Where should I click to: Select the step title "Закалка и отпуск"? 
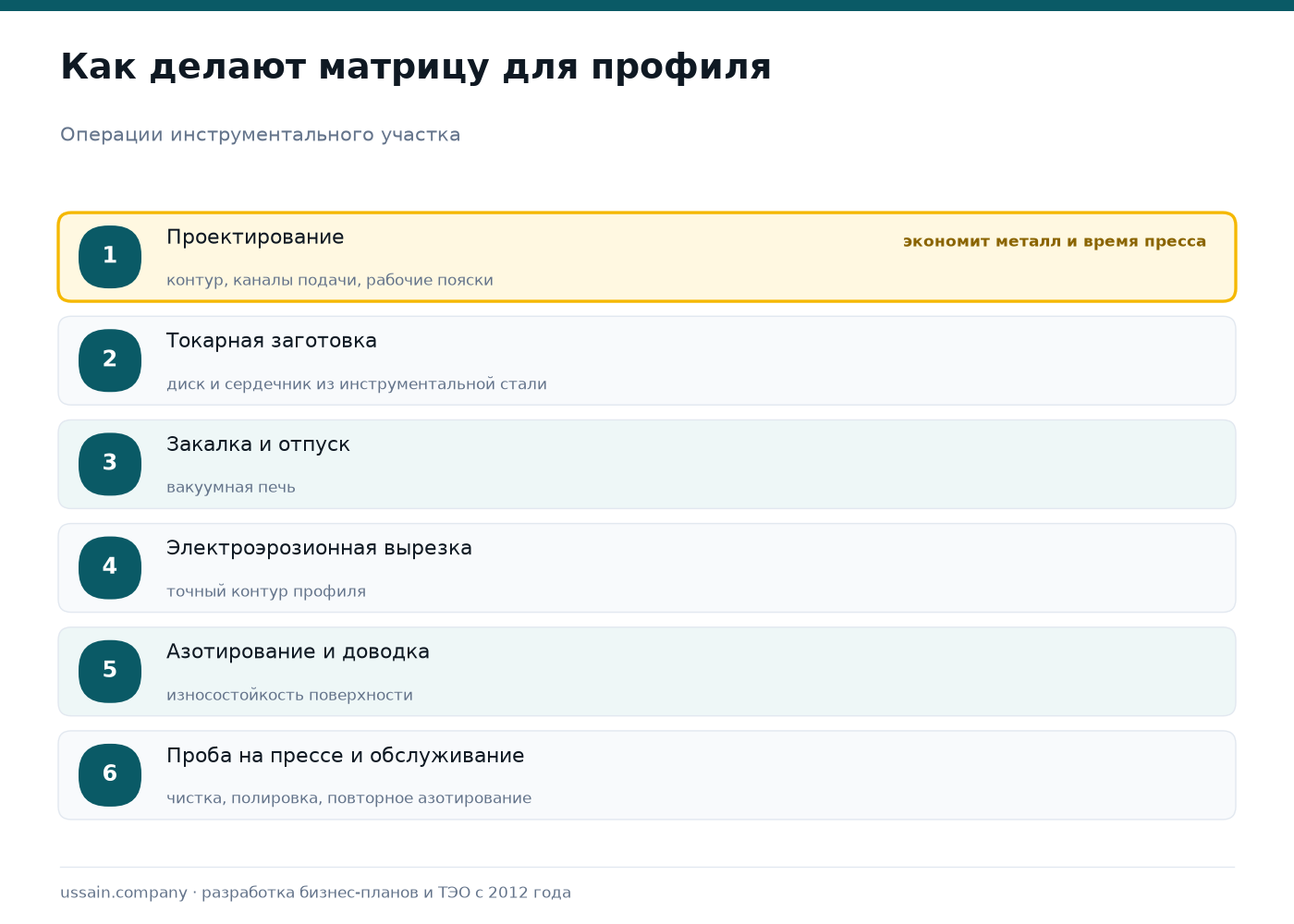[258, 444]
